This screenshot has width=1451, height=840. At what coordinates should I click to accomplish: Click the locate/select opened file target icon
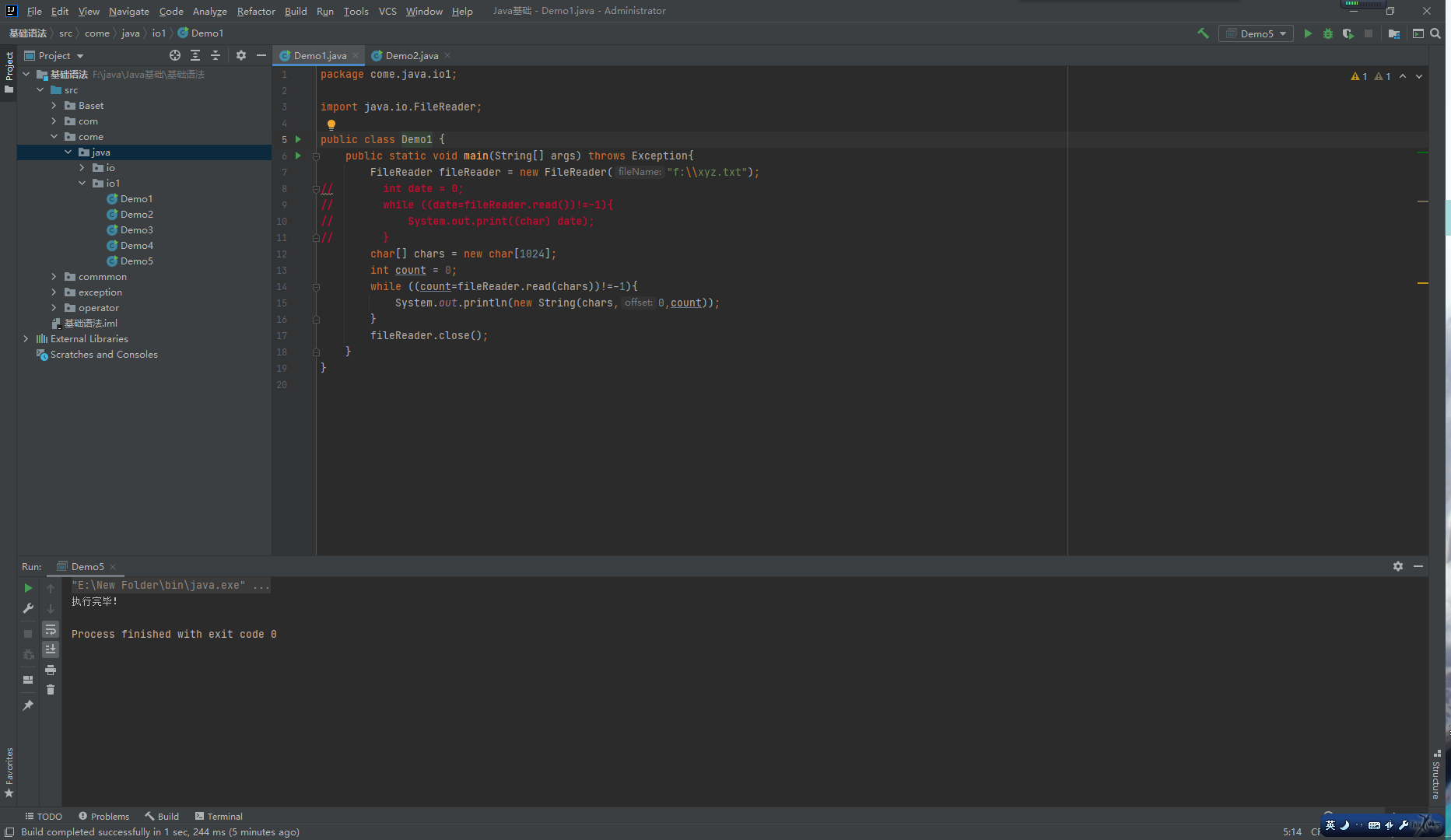(x=175, y=55)
